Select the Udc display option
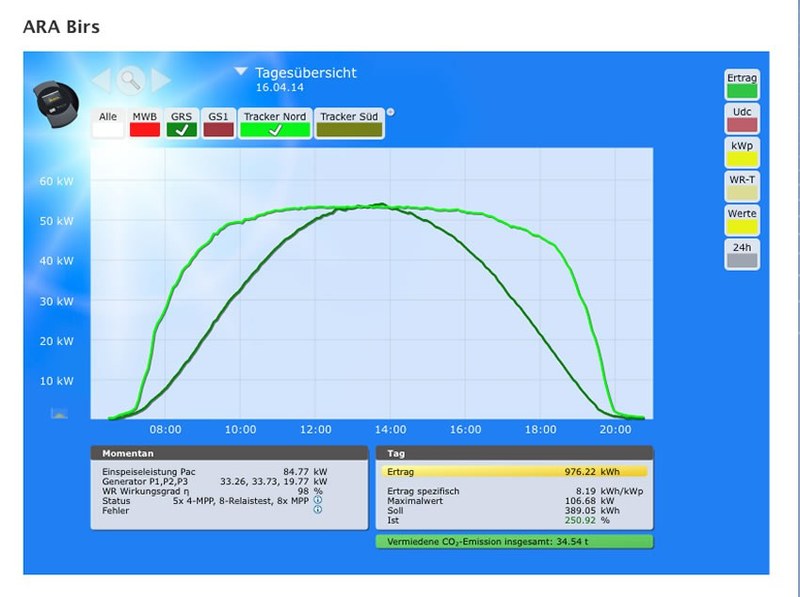800x597 pixels. 742,119
